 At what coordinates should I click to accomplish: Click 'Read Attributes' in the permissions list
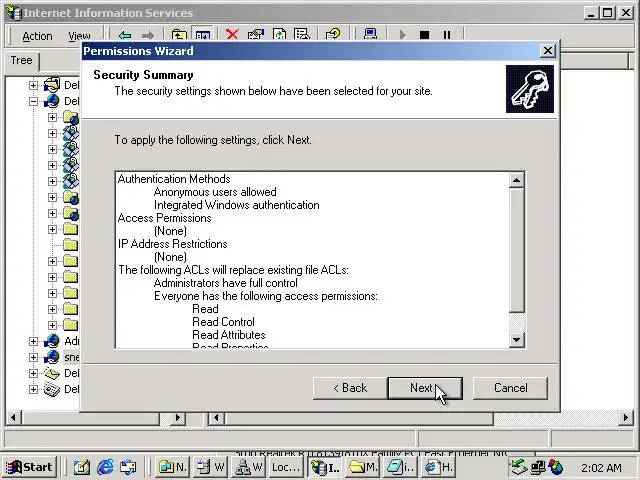[x=229, y=335]
